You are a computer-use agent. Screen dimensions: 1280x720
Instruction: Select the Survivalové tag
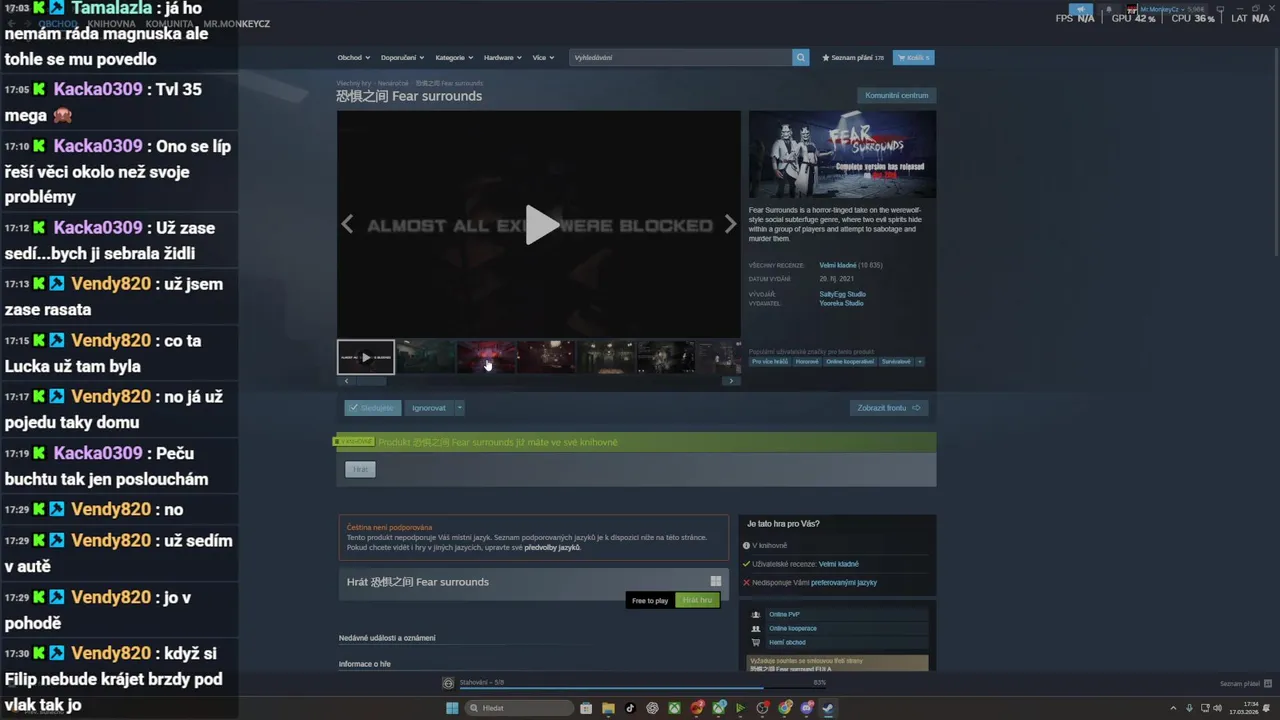pyautogui.click(x=896, y=362)
